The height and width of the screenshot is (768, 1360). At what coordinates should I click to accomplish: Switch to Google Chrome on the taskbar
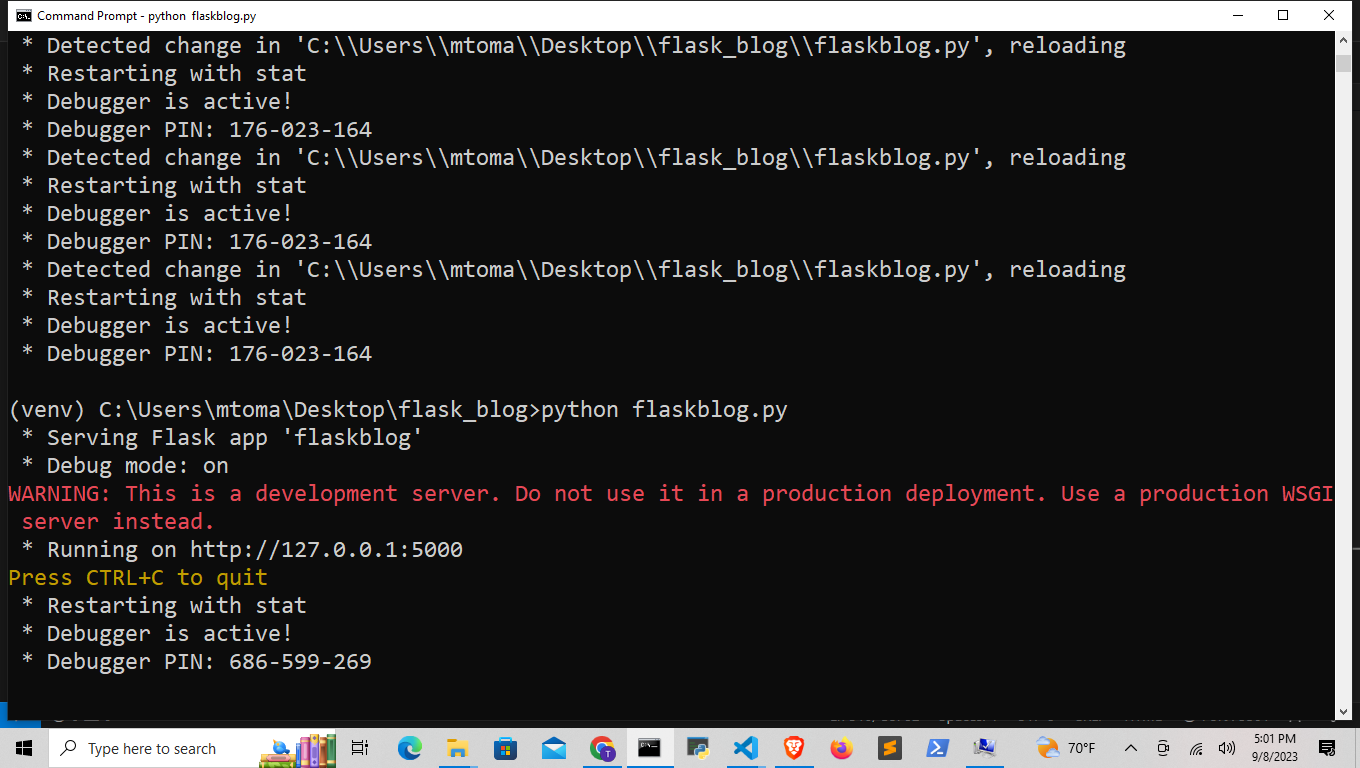coord(602,748)
